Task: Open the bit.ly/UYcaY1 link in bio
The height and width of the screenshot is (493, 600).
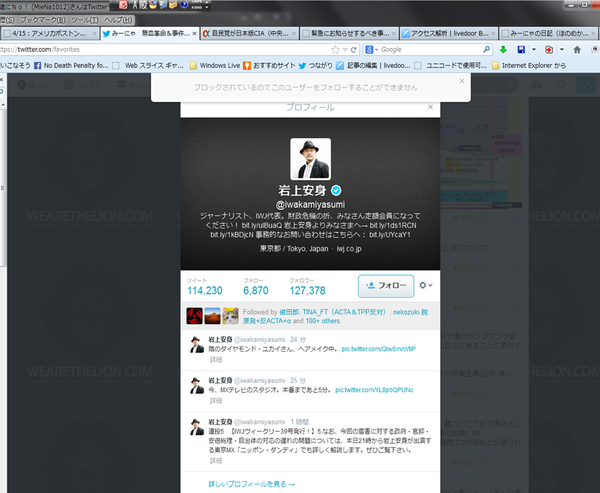Action: (390, 235)
